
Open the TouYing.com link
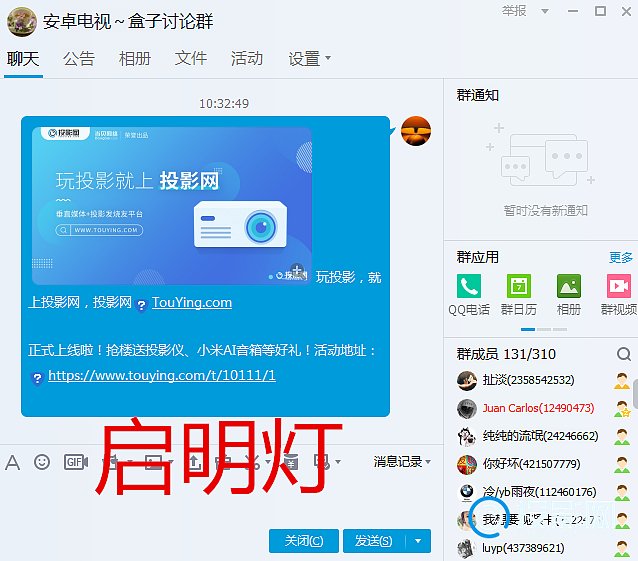tap(192, 303)
